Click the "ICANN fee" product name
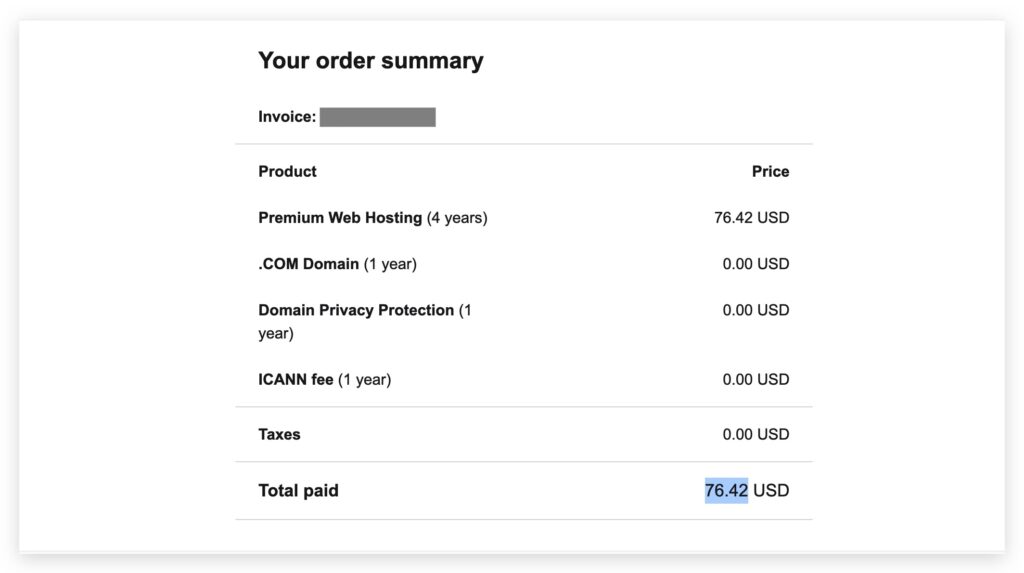Image resolution: width=1024 pixels, height=573 pixels. click(295, 380)
